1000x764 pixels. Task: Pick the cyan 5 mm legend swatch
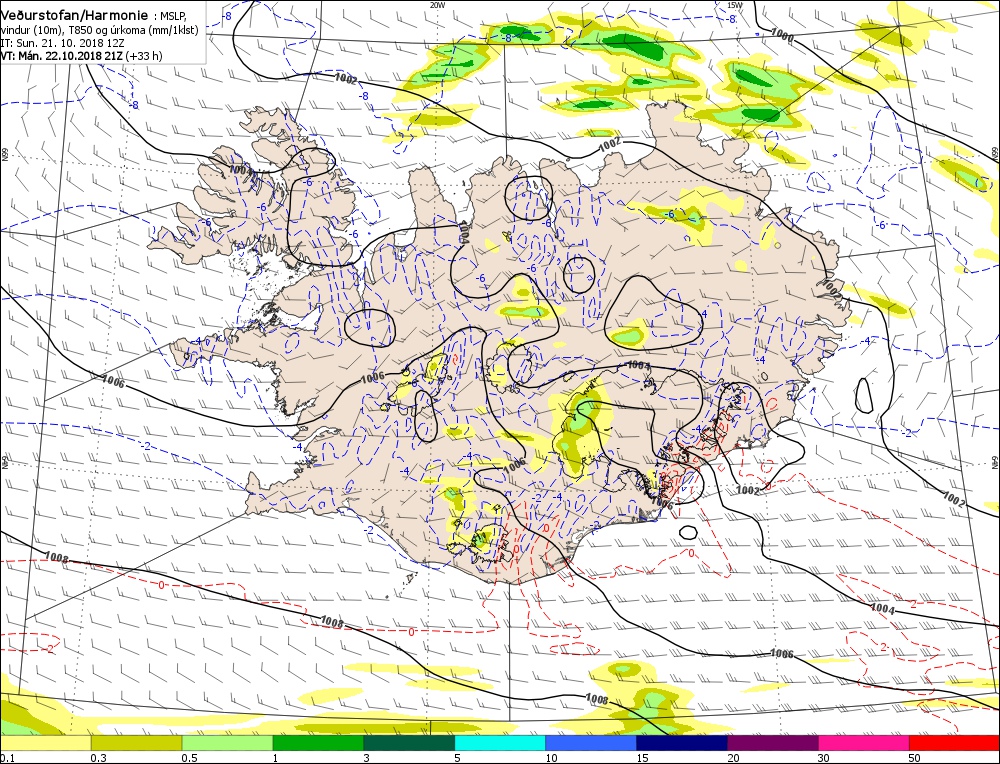click(x=500, y=743)
